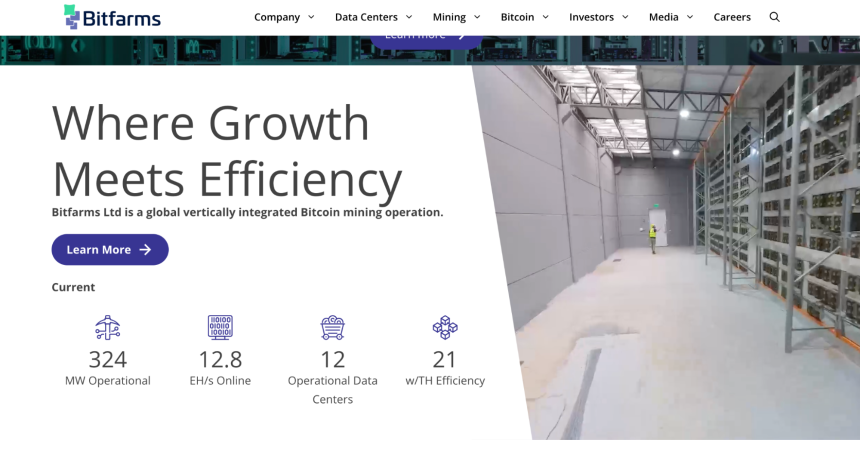Open the Media menu item
Viewport: 860px width, 449px height.
[664, 17]
